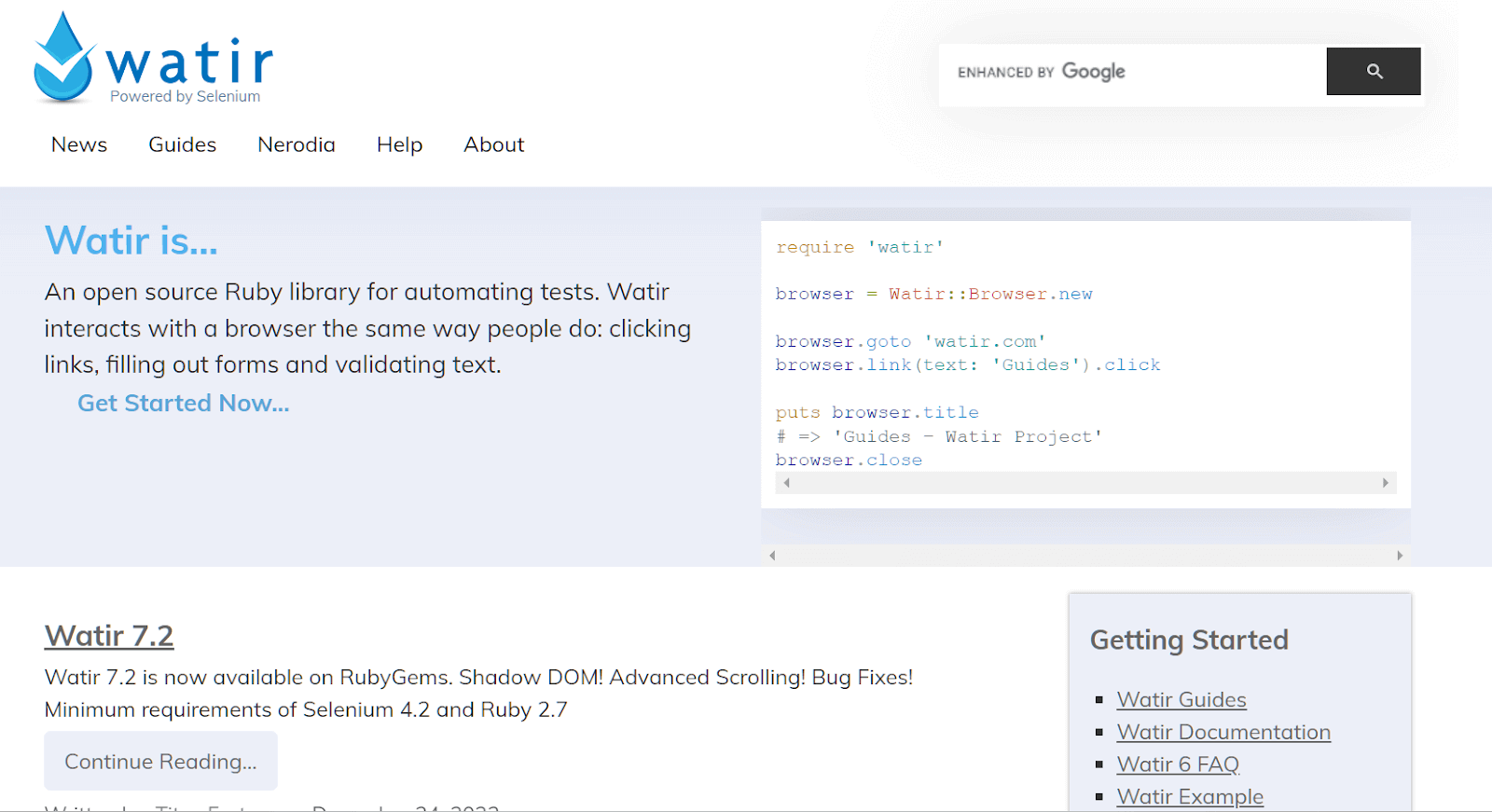Click the code block horizontal scrollbar track

pyautogui.click(x=1085, y=483)
